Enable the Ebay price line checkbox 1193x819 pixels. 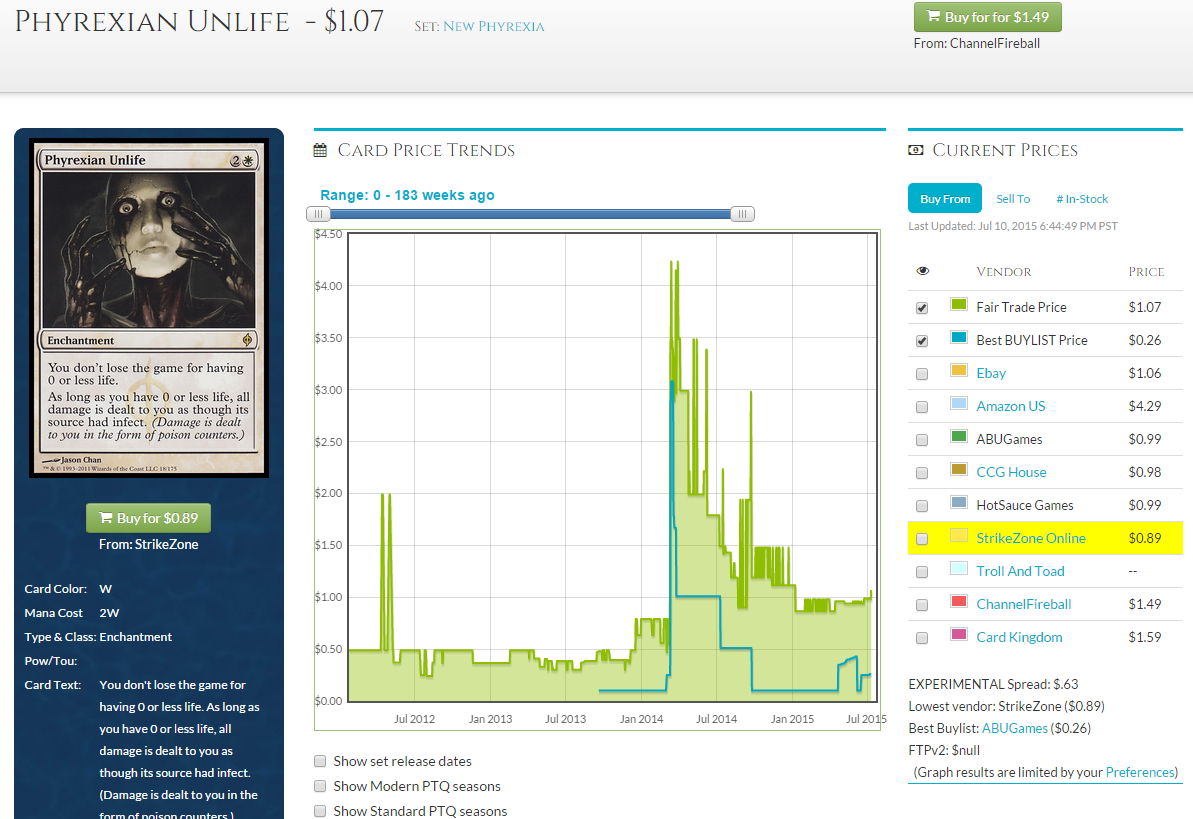click(x=922, y=374)
